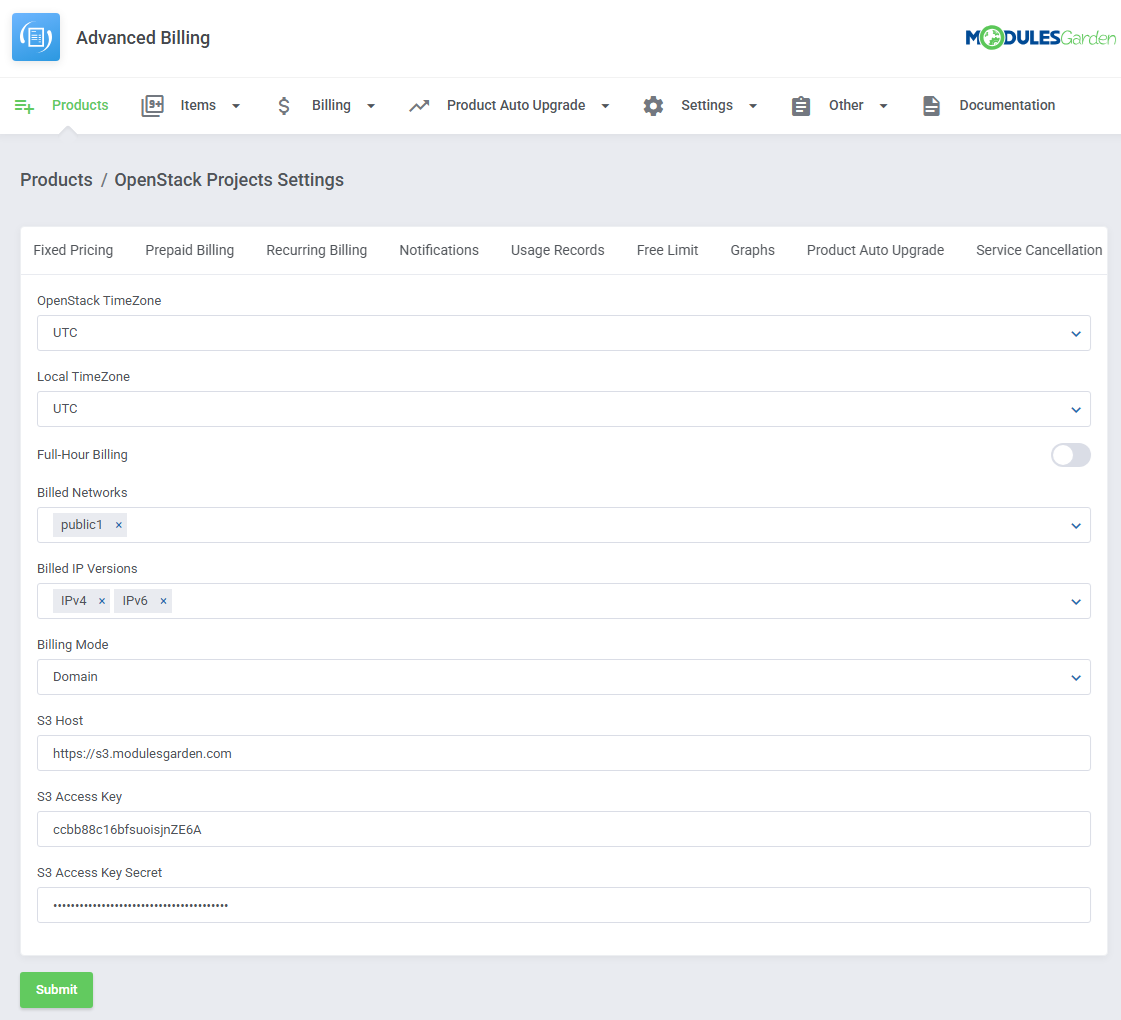This screenshot has height=1020, width=1121.
Task: Enable the Full-Hour Billing toggle
Action: coord(1070,455)
